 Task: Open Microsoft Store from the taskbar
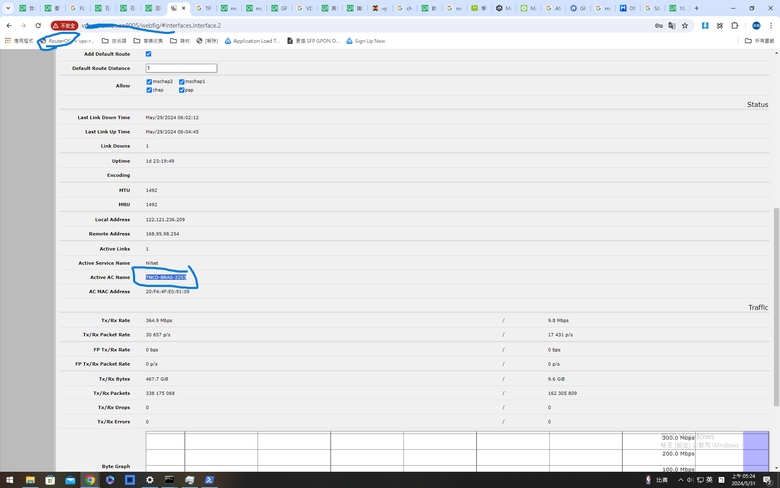(50, 480)
